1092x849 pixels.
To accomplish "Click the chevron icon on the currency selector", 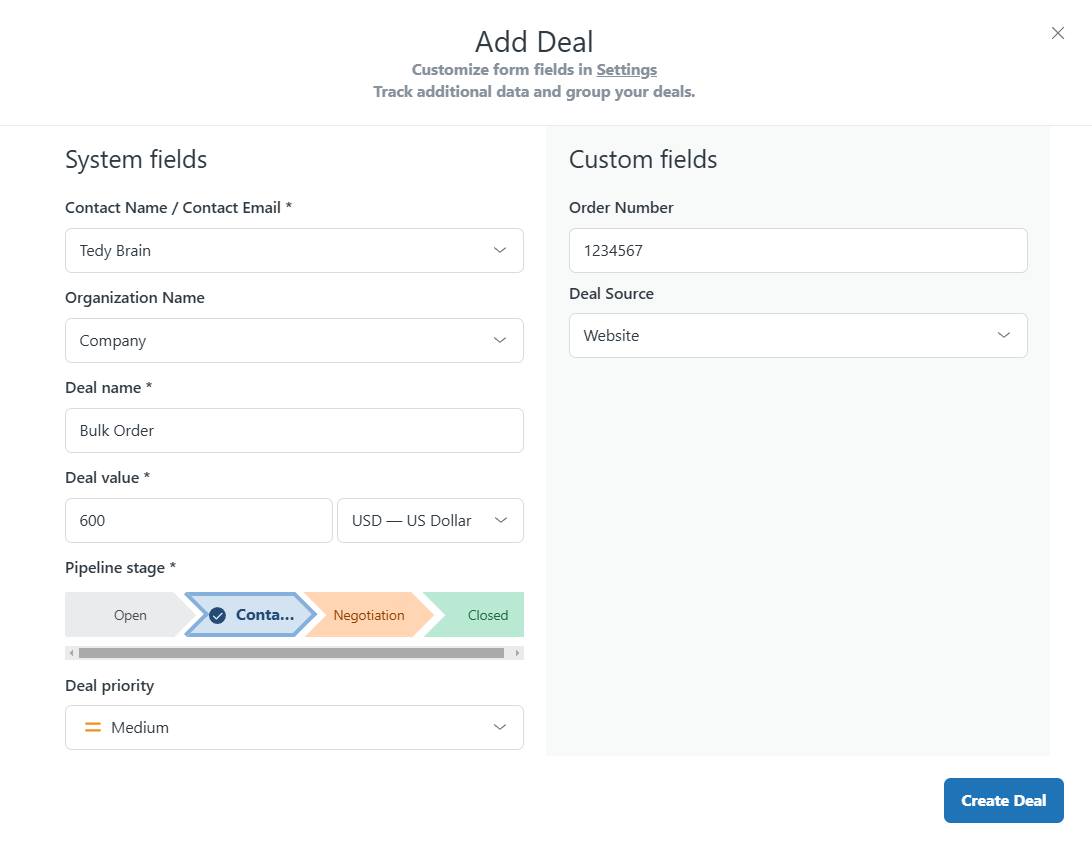I will [500, 520].
